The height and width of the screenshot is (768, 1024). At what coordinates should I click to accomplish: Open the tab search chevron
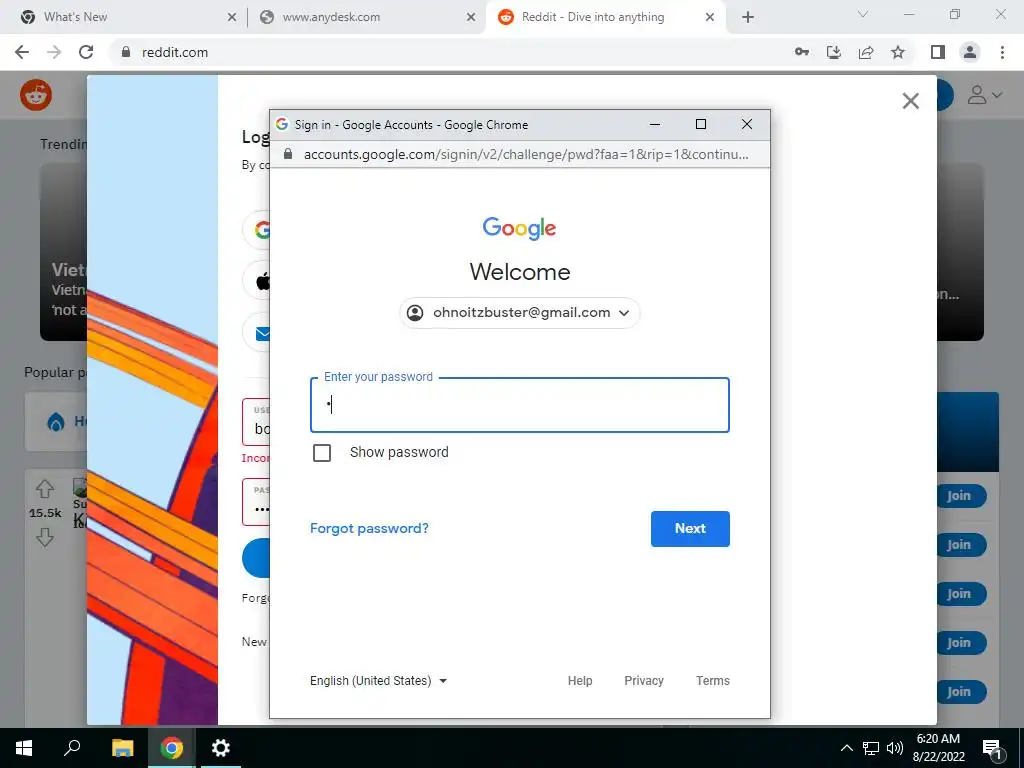pyautogui.click(x=863, y=14)
